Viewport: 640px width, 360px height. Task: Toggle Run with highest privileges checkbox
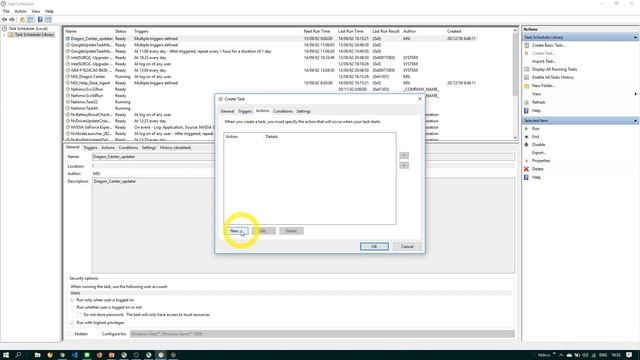point(72,323)
